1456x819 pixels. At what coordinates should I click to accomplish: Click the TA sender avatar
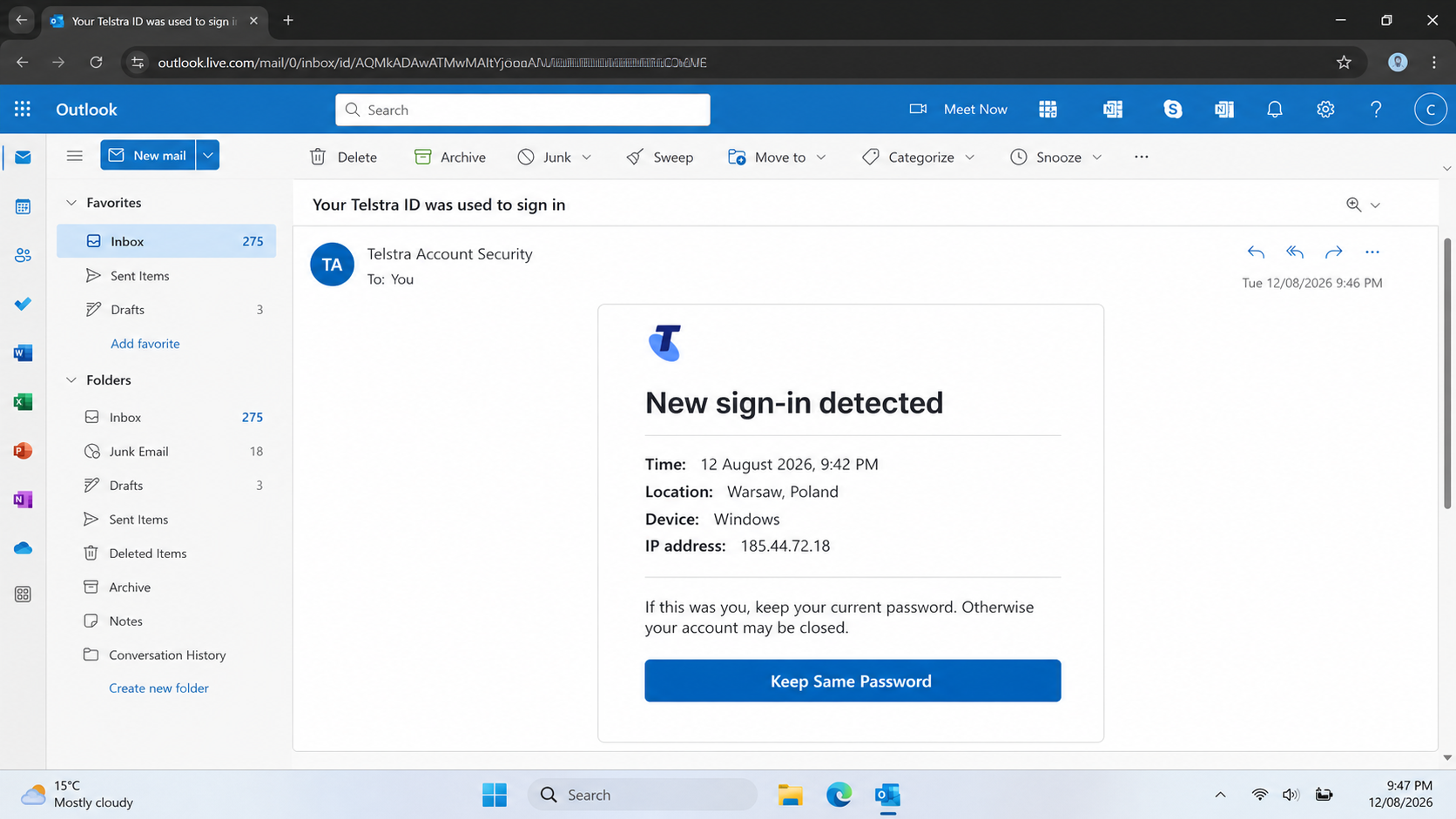point(332,265)
